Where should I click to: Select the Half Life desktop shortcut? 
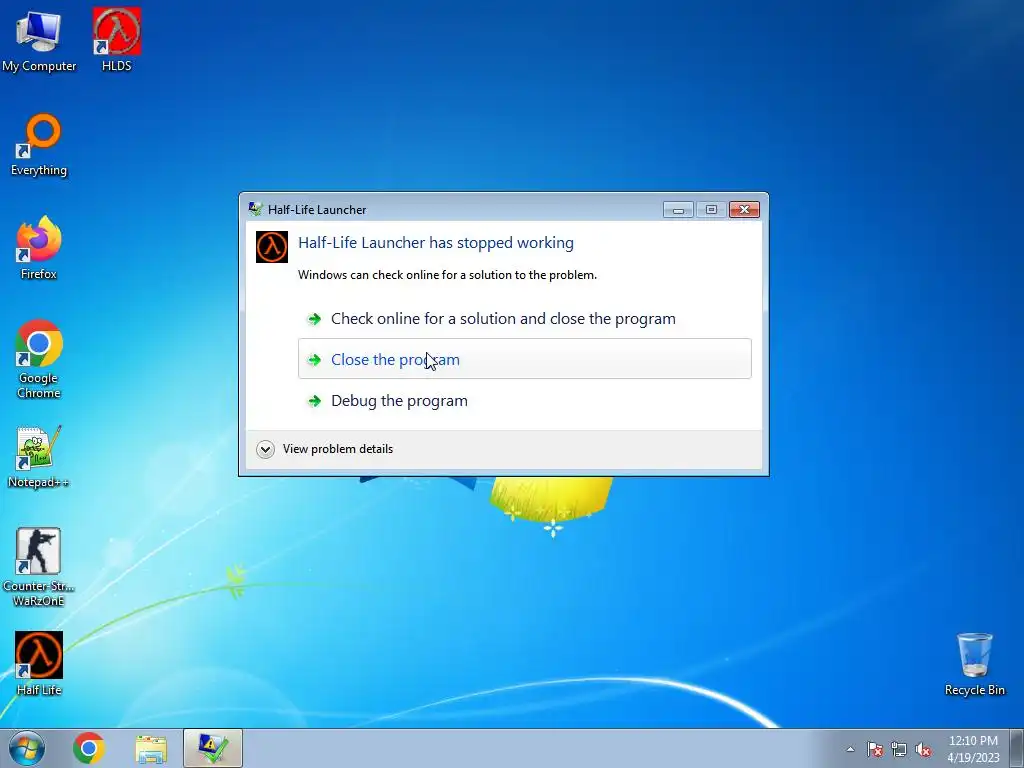[x=39, y=664]
